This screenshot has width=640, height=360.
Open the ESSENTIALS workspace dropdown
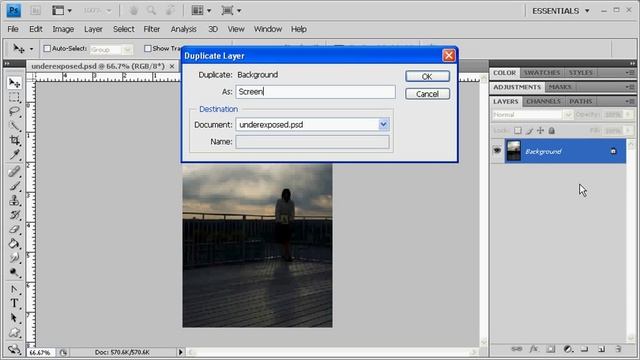point(560,11)
